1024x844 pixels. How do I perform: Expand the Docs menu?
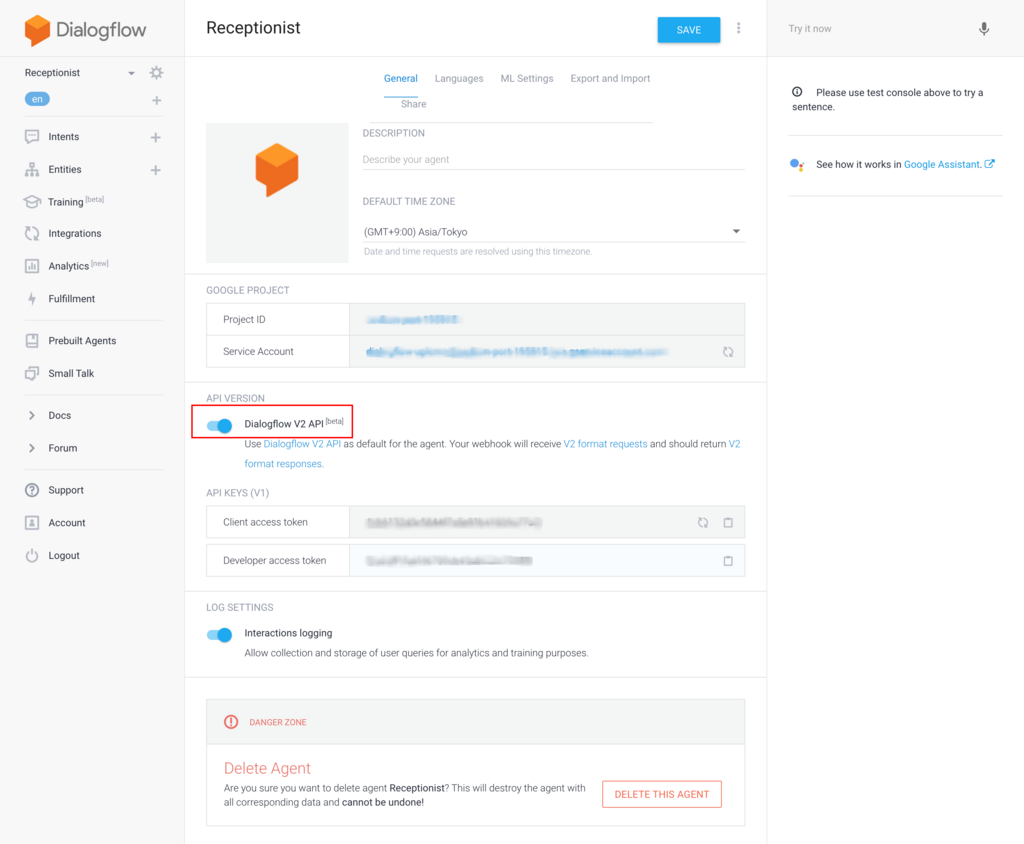(59, 415)
